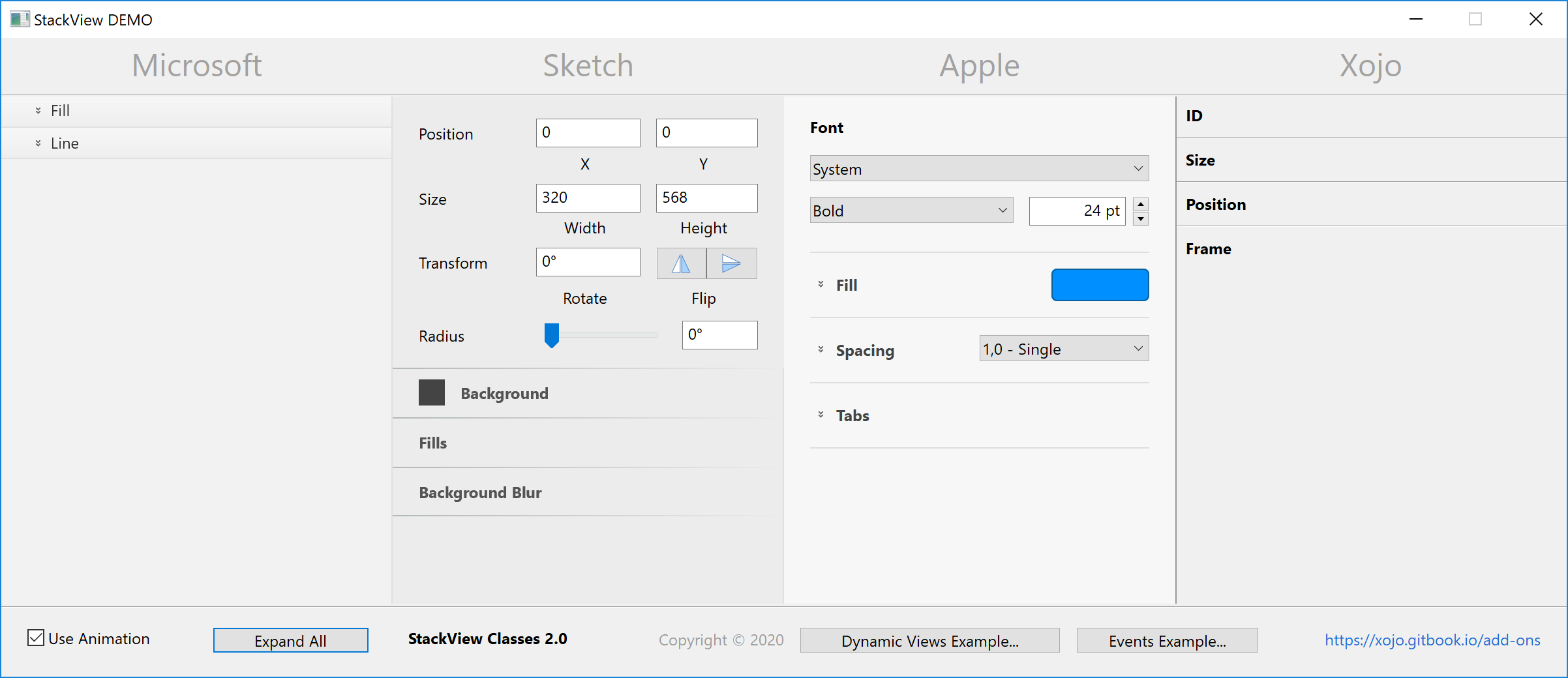This screenshot has width=1568, height=678.
Task: Expand the Line row in Microsoft column
Action: pos(196,143)
